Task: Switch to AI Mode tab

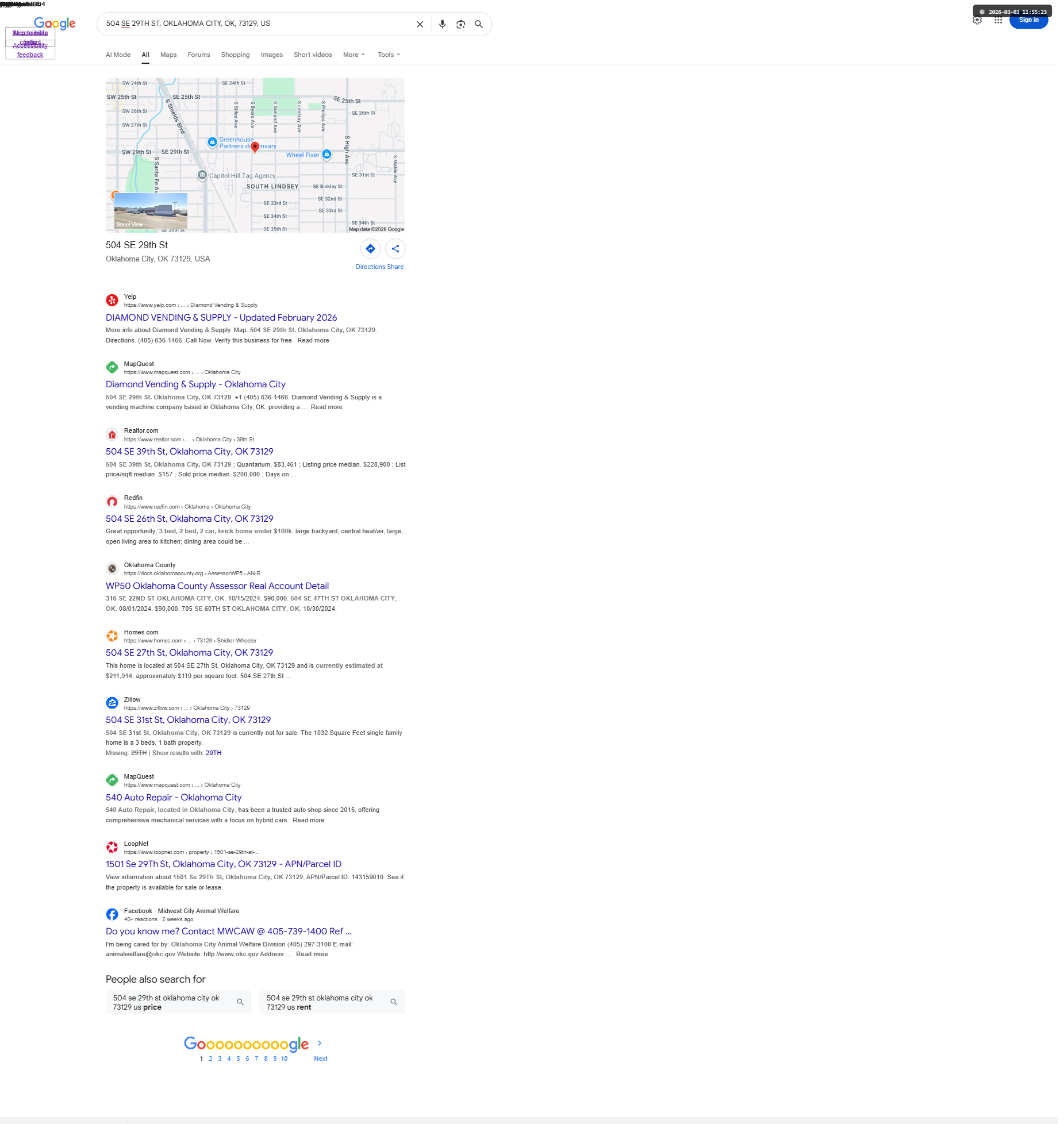Action: tap(118, 55)
